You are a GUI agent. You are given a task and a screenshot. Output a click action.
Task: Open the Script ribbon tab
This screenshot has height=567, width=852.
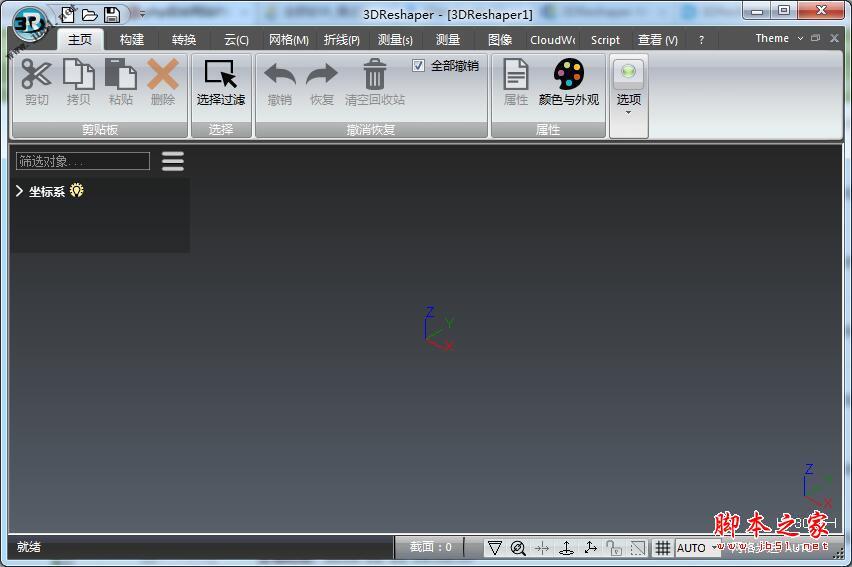coord(605,40)
